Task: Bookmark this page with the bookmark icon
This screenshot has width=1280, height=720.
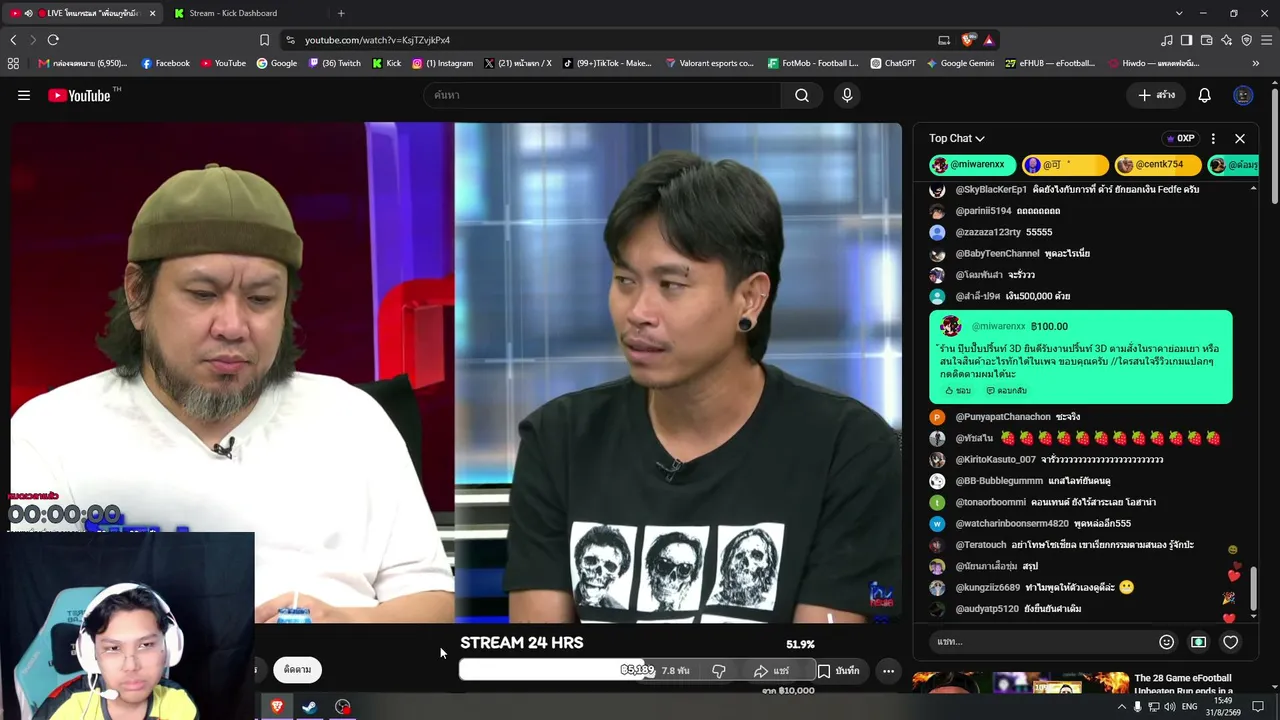Action: click(264, 40)
